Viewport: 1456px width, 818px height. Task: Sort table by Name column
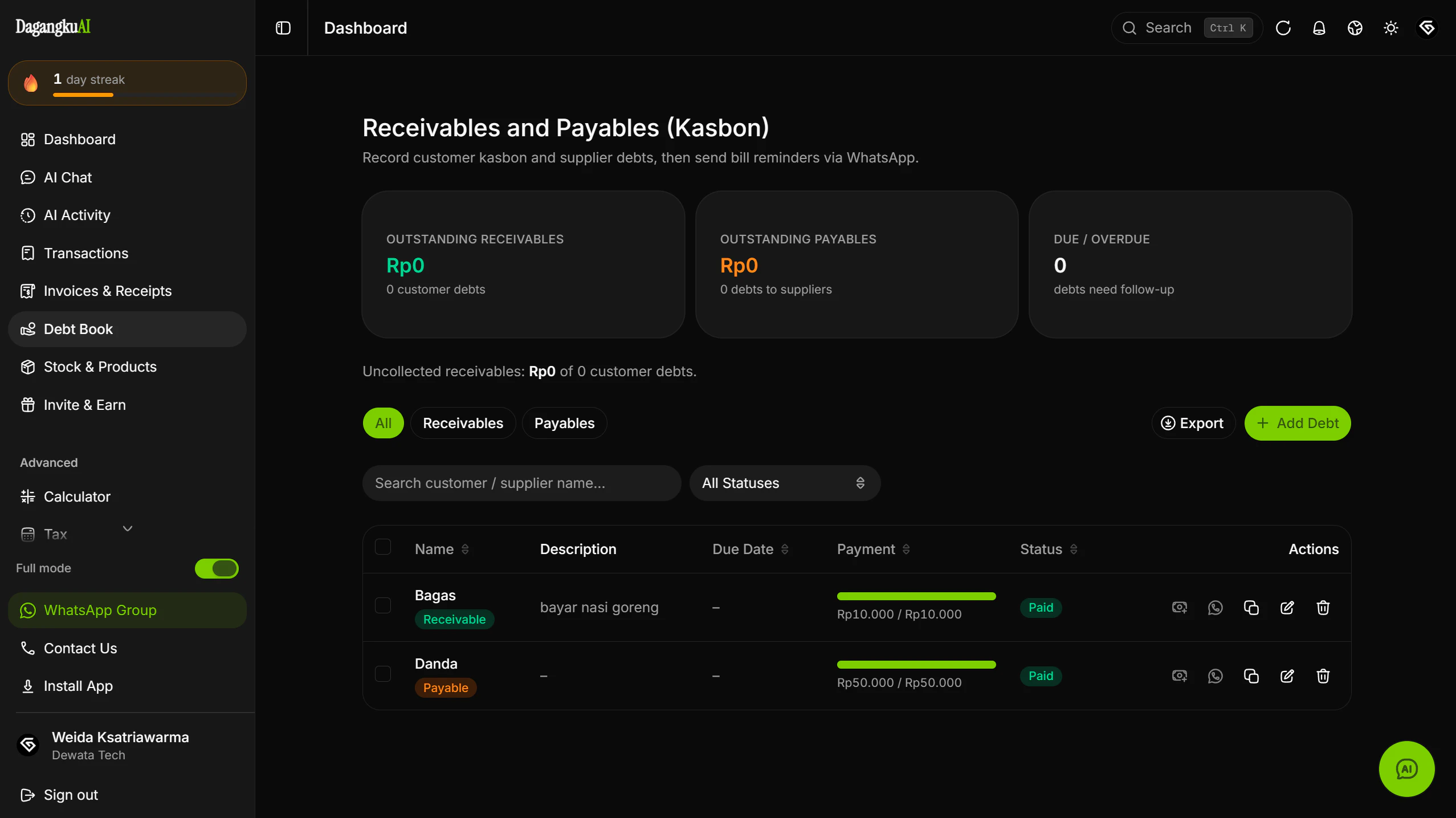[x=442, y=549]
